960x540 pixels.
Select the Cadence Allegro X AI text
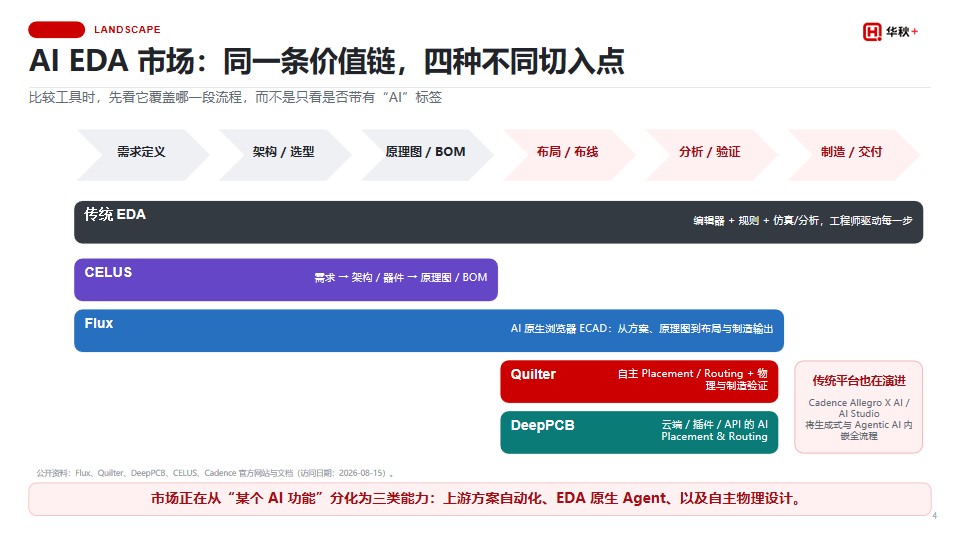(x=859, y=408)
